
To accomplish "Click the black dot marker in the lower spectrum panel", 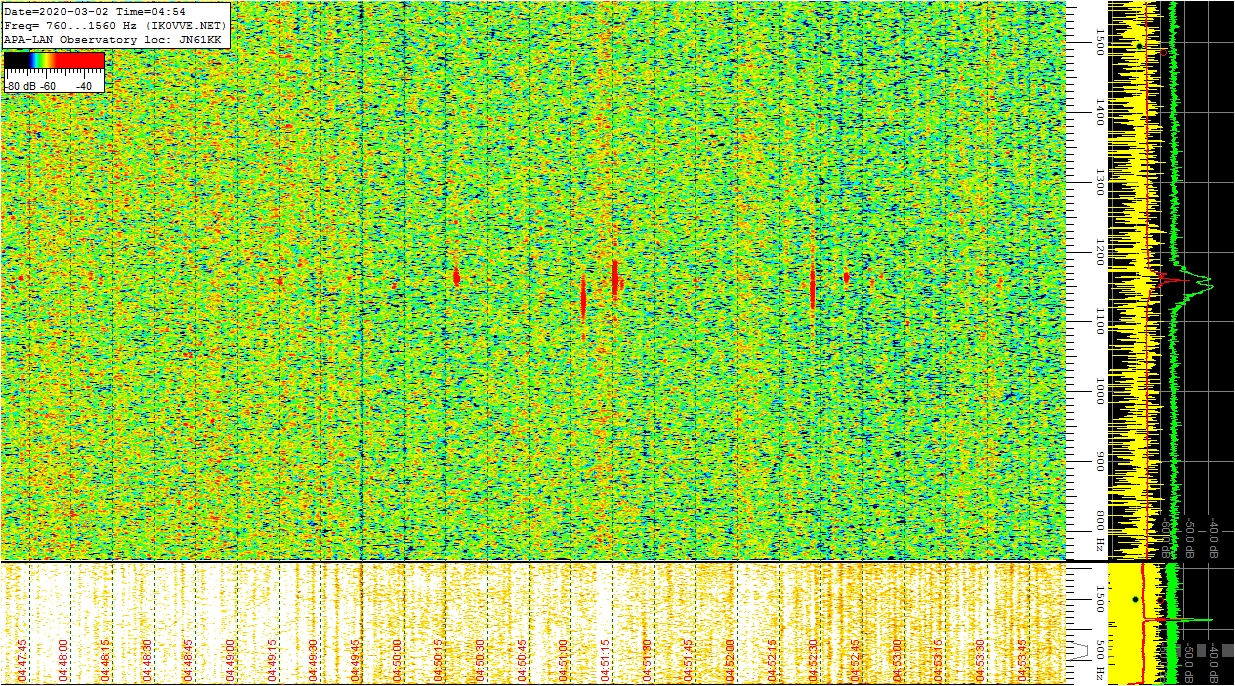I will coord(1135,600).
